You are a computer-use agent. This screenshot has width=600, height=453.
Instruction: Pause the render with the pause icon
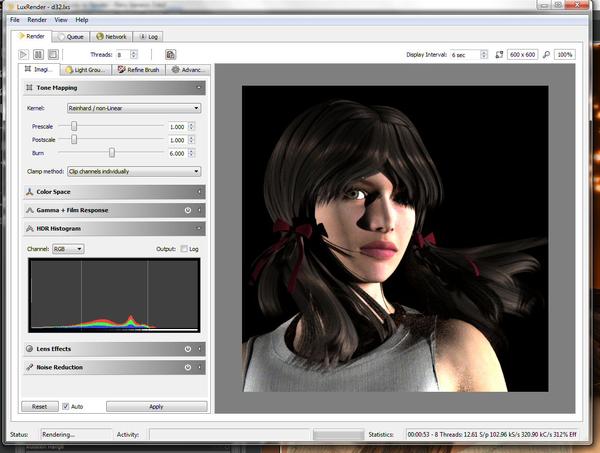[x=39, y=54]
